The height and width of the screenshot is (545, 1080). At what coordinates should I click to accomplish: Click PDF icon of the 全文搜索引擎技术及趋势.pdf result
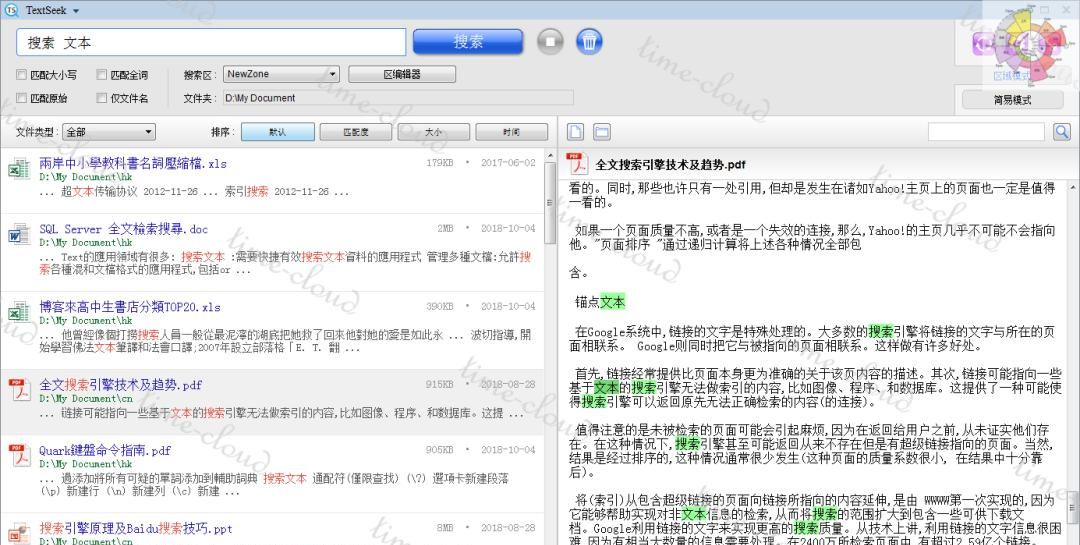click(19, 390)
